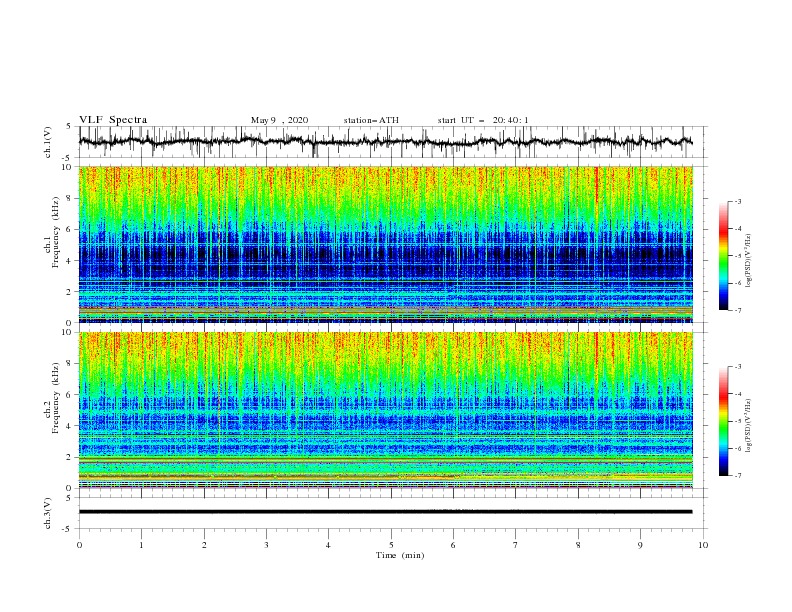Click "-5" label on lower color scale
The width and height of the screenshot is (792, 612).
point(737,421)
